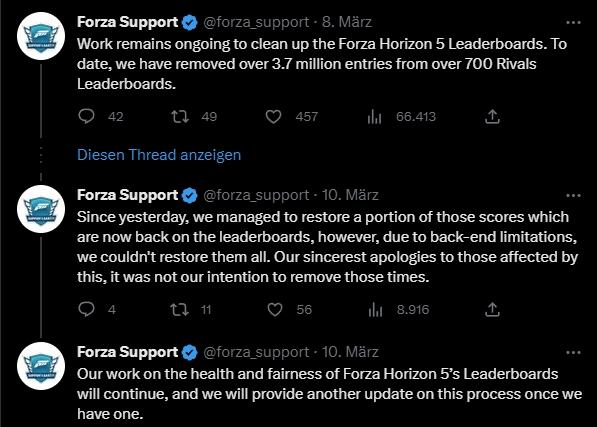Share the restored scores tweet
Image resolution: width=597 pixels, height=427 pixels.
[x=492, y=309]
